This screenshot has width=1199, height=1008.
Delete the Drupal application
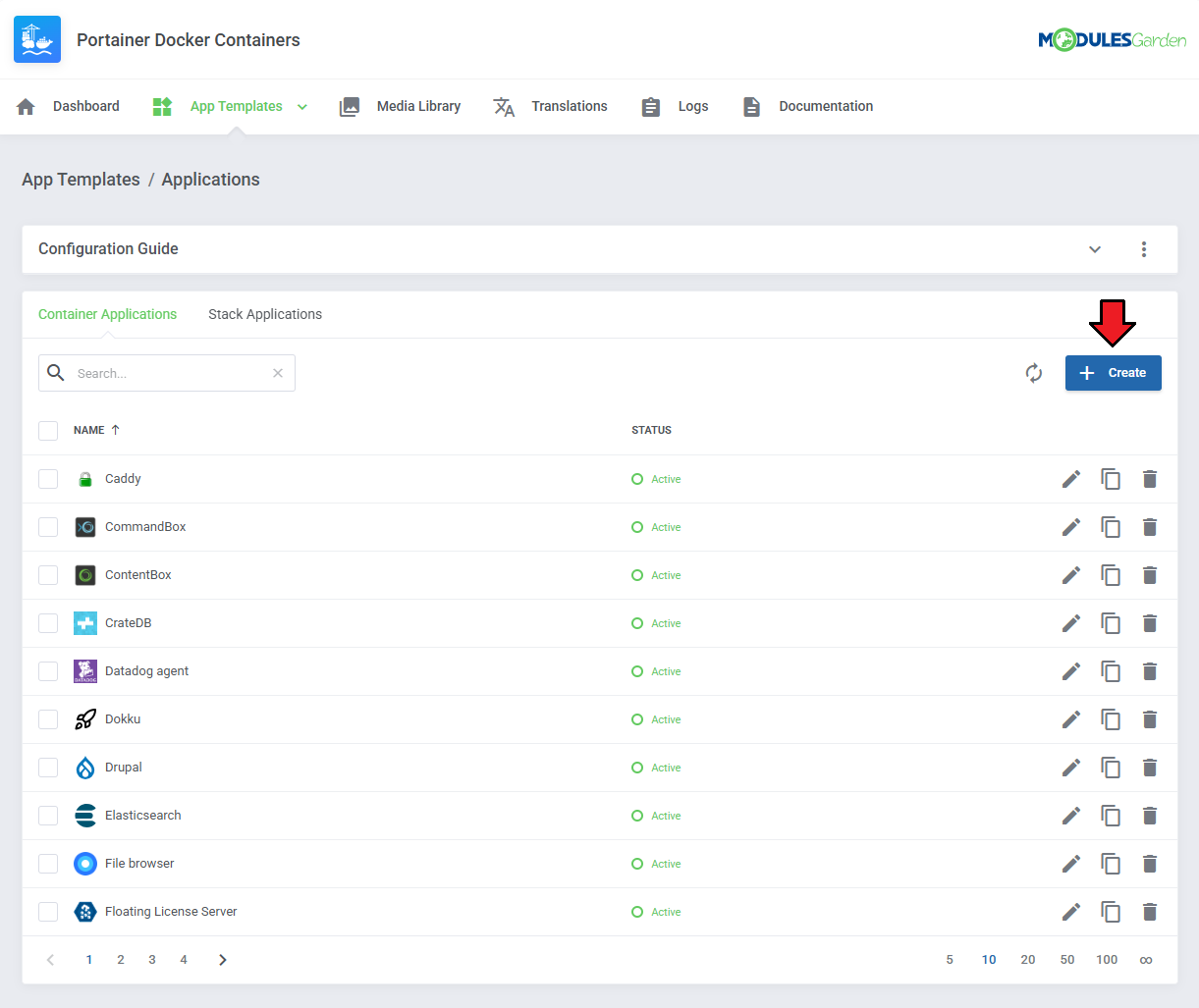(1150, 768)
